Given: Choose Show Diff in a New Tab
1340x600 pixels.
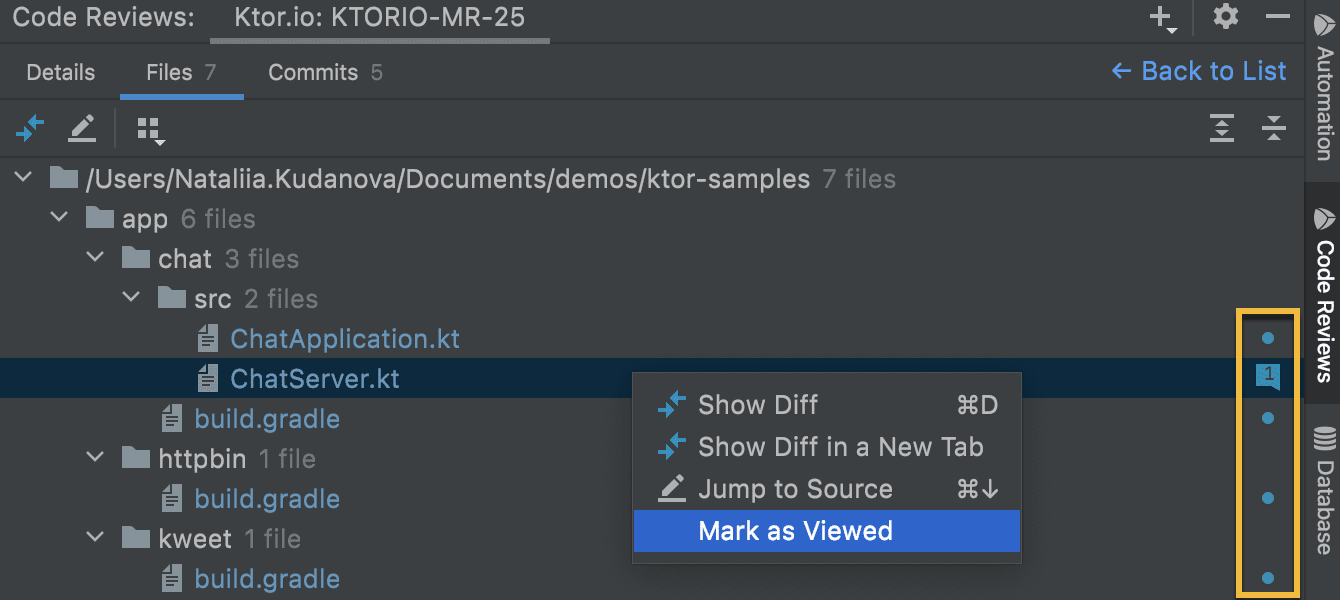Looking at the screenshot, I should point(840,447).
